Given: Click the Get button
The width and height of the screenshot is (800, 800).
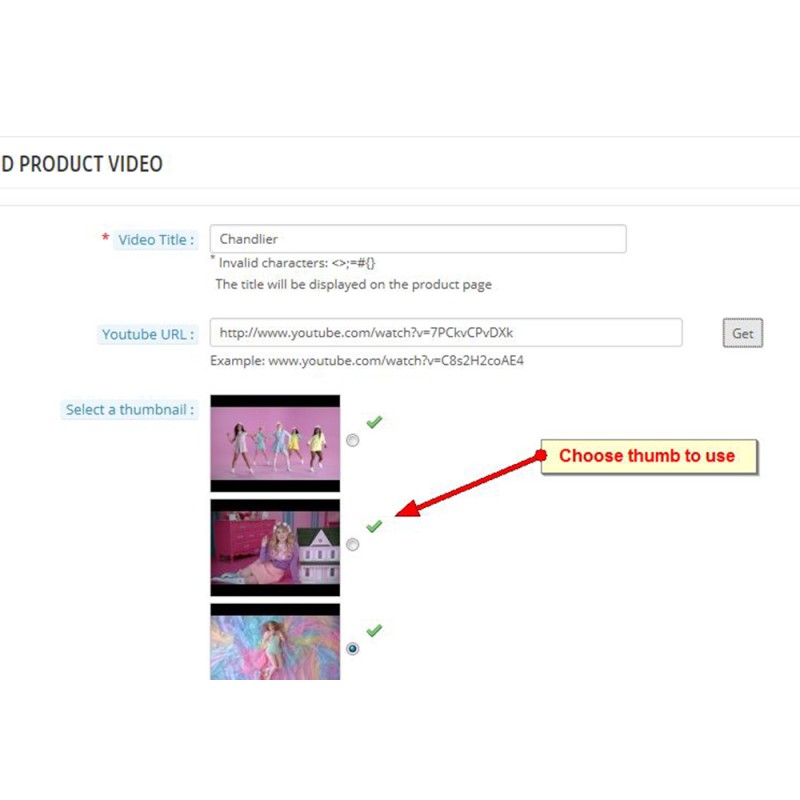Looking at the screenshot, I should pyautogui.click(x=742, y=333).
